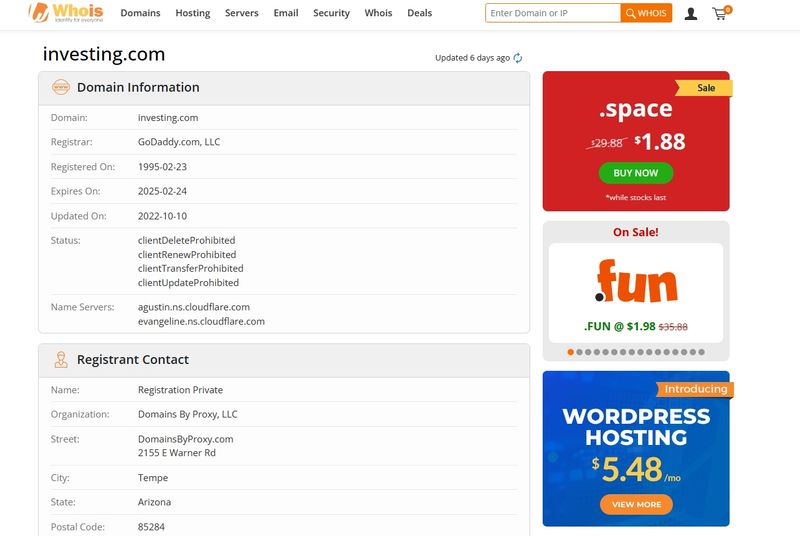Click the investing.com page title

[104, 54]
